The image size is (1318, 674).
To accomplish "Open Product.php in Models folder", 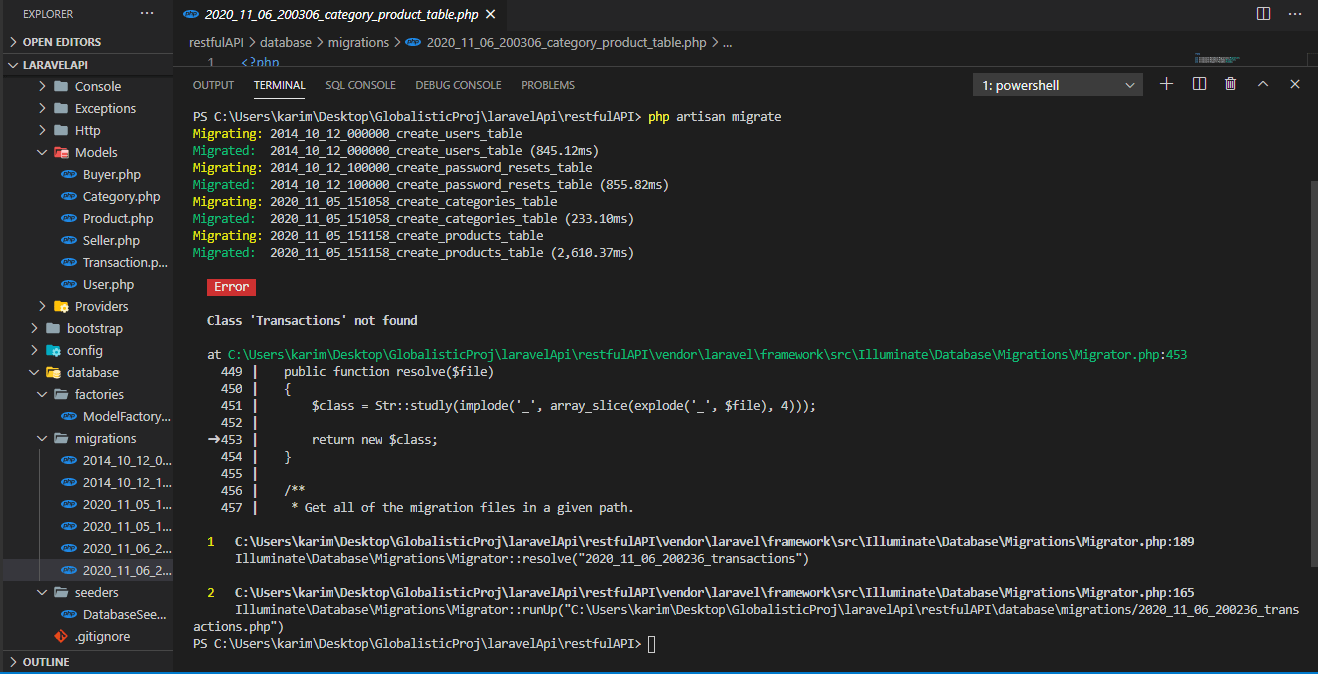I will pos(118,218).
